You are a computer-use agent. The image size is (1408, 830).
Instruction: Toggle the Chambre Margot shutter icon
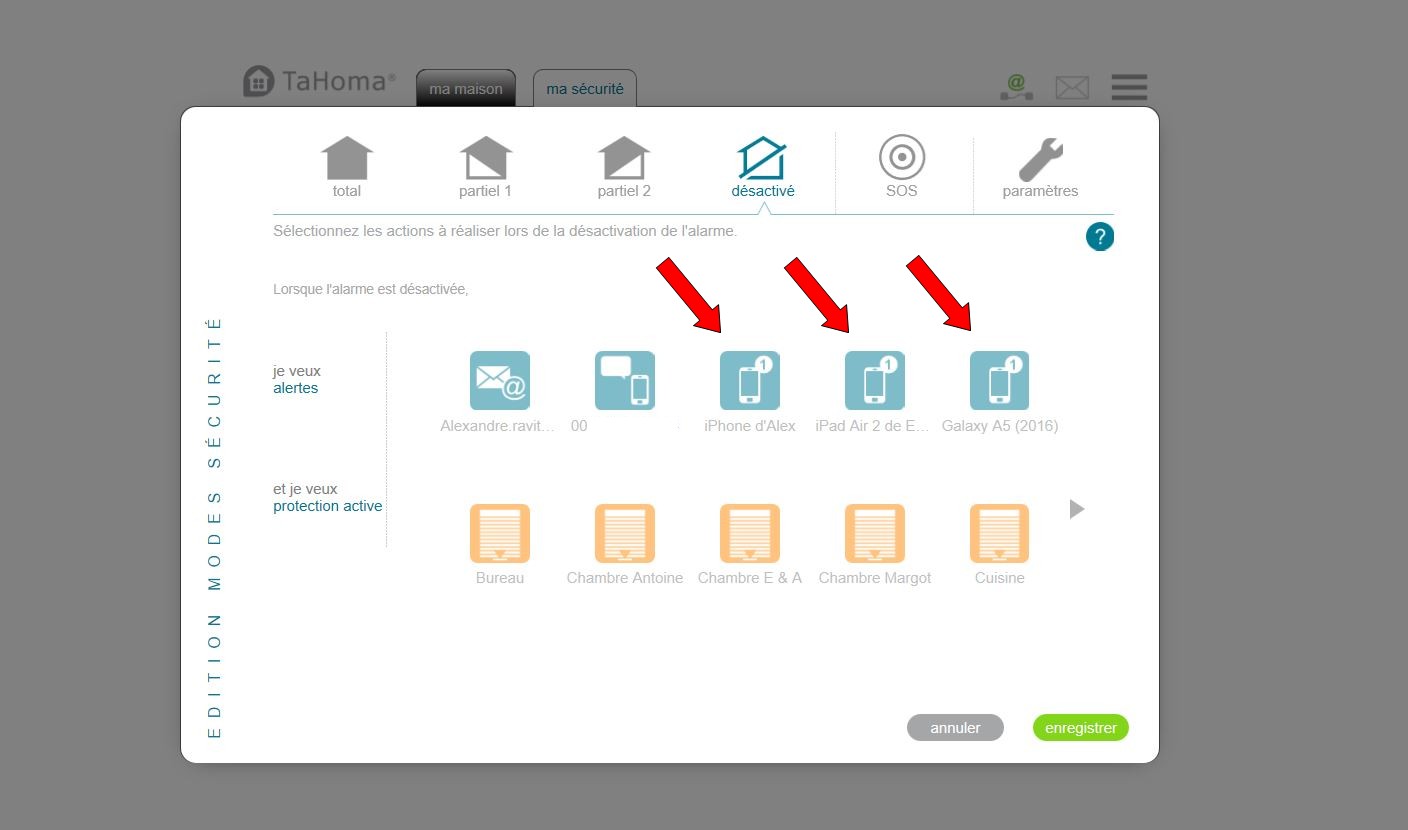(x=875, y=534)
